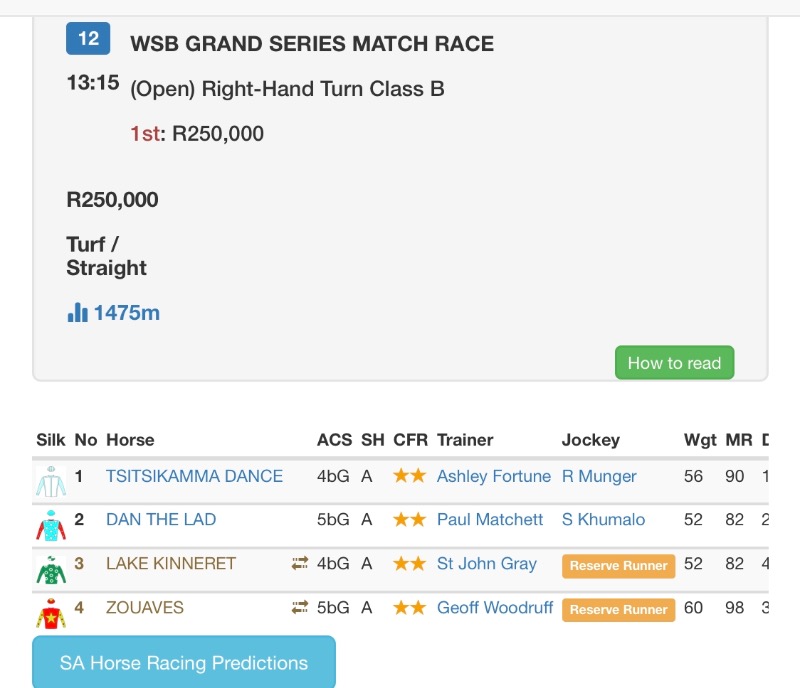
Task: Click the red and yellow silk for Zouaves
Action: (50, 610)
